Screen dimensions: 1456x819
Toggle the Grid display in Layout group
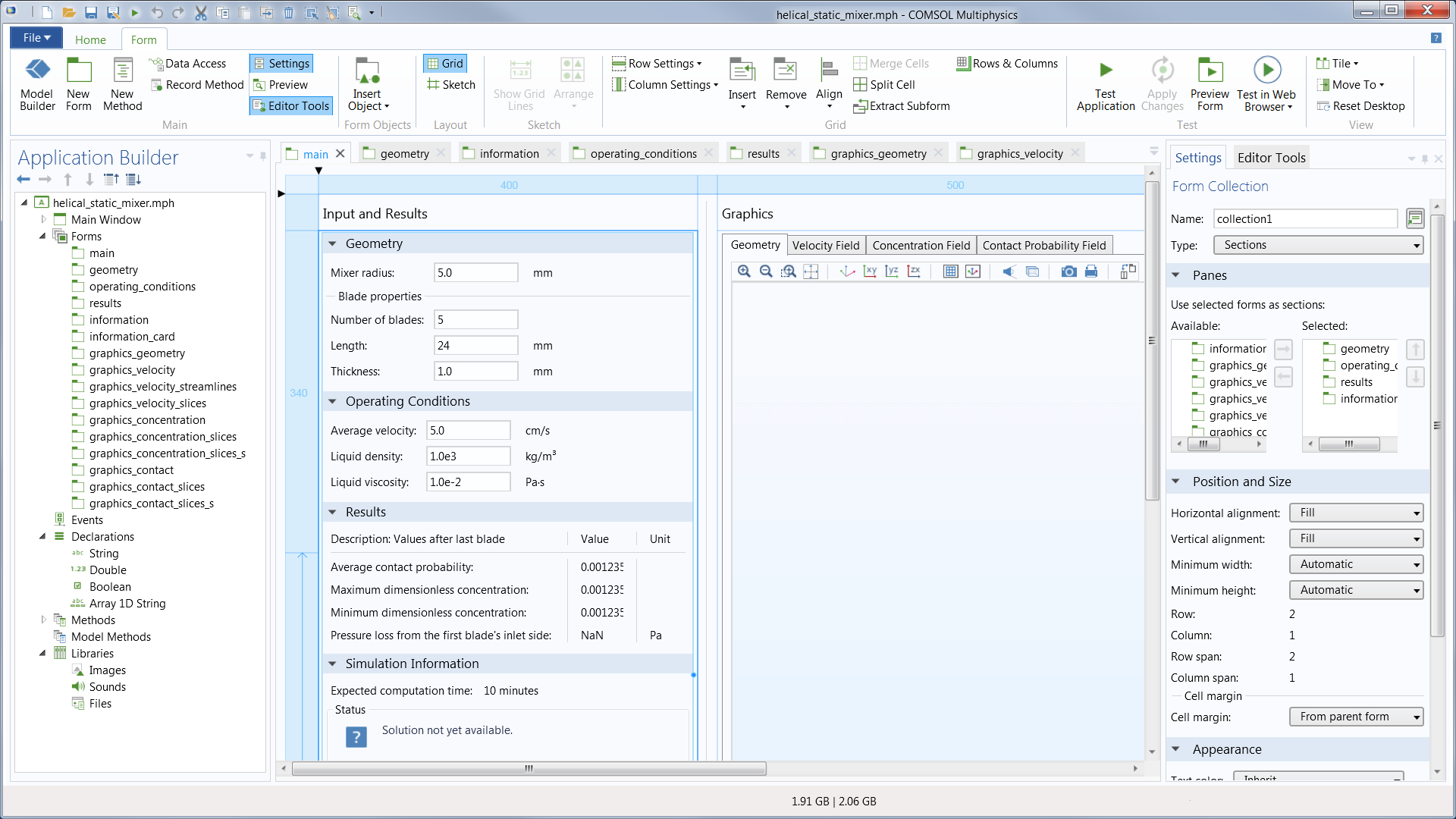[x=445, y=63]
